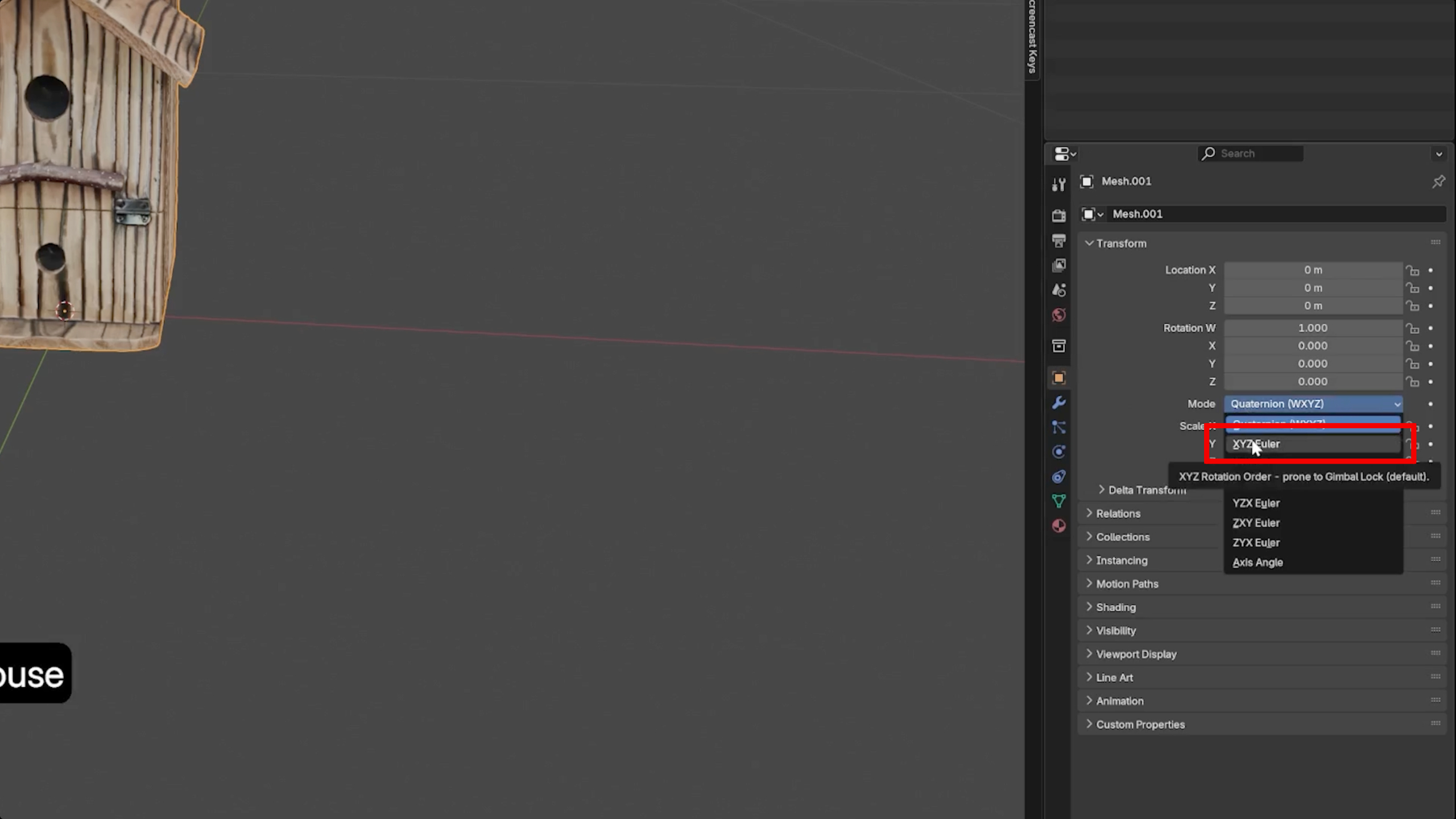Click the unlock icon beside Location X
The image size is (1456, 819).
pos(1413,270)
